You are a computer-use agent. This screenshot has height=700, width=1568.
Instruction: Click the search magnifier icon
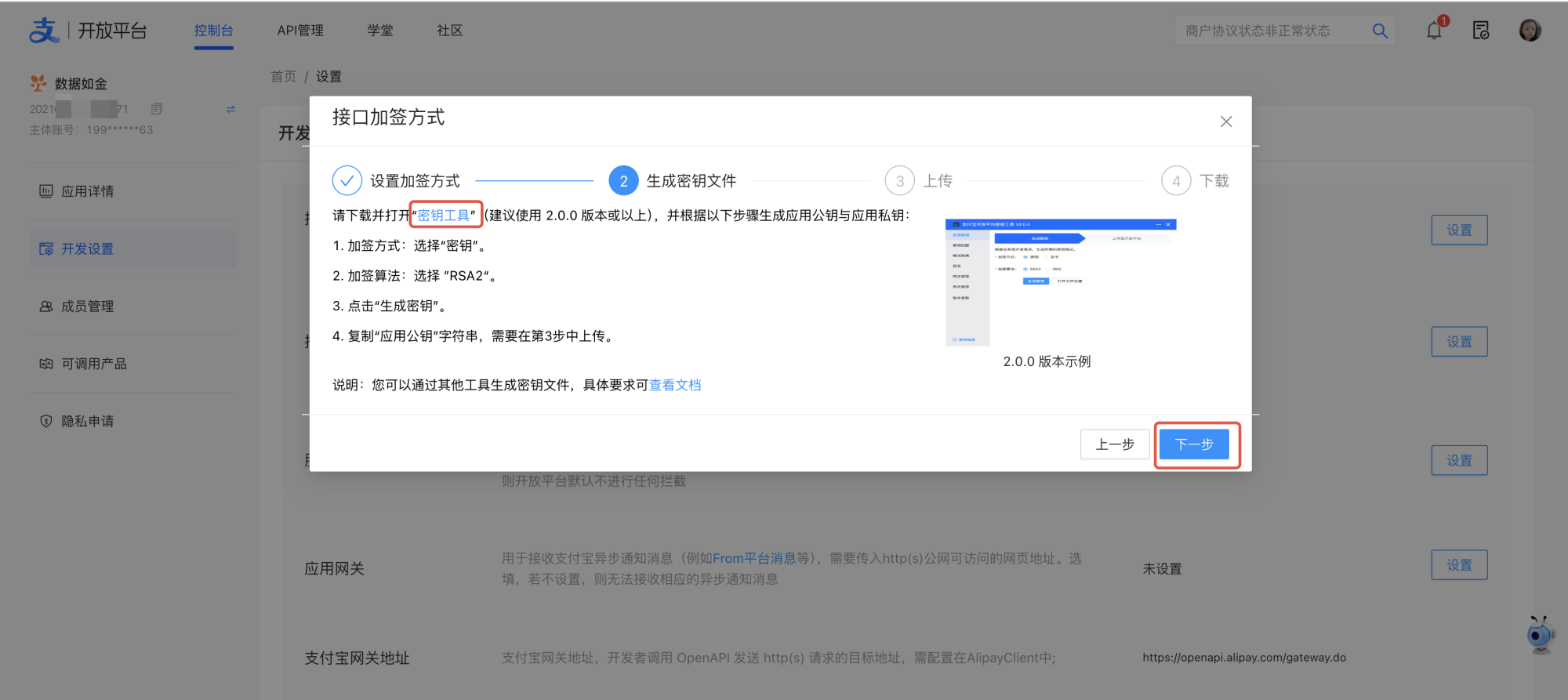[x=1380, y=31]
